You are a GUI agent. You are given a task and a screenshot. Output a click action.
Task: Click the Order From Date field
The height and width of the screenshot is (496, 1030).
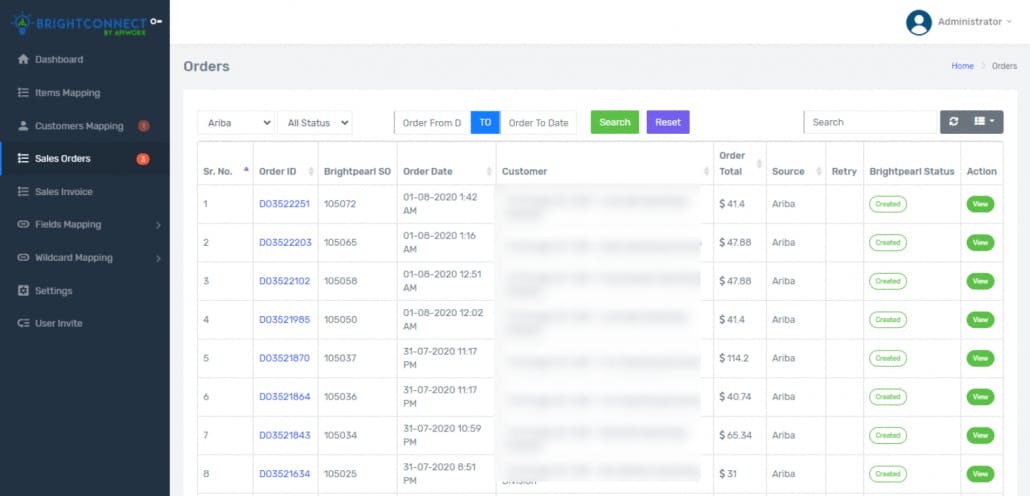coord(432,123)
